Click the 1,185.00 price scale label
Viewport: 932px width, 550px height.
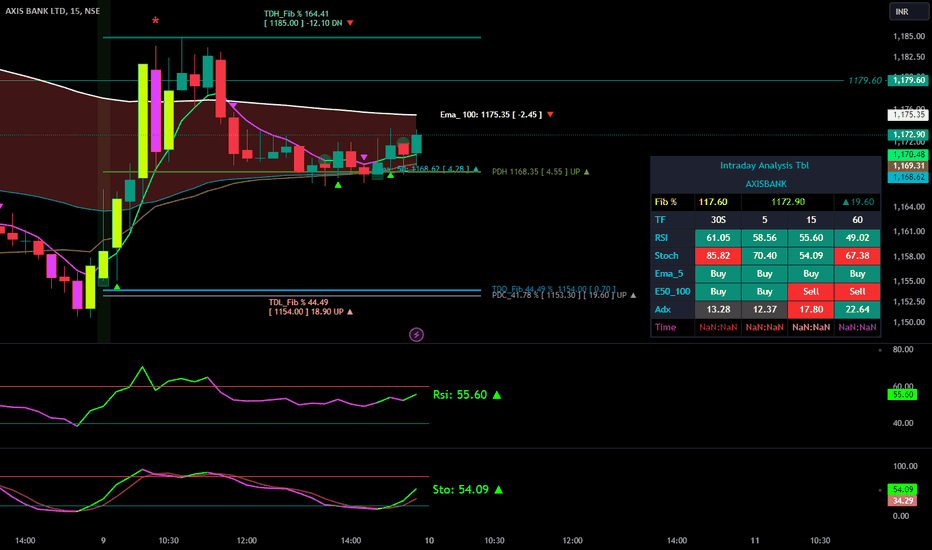(909, 36)
